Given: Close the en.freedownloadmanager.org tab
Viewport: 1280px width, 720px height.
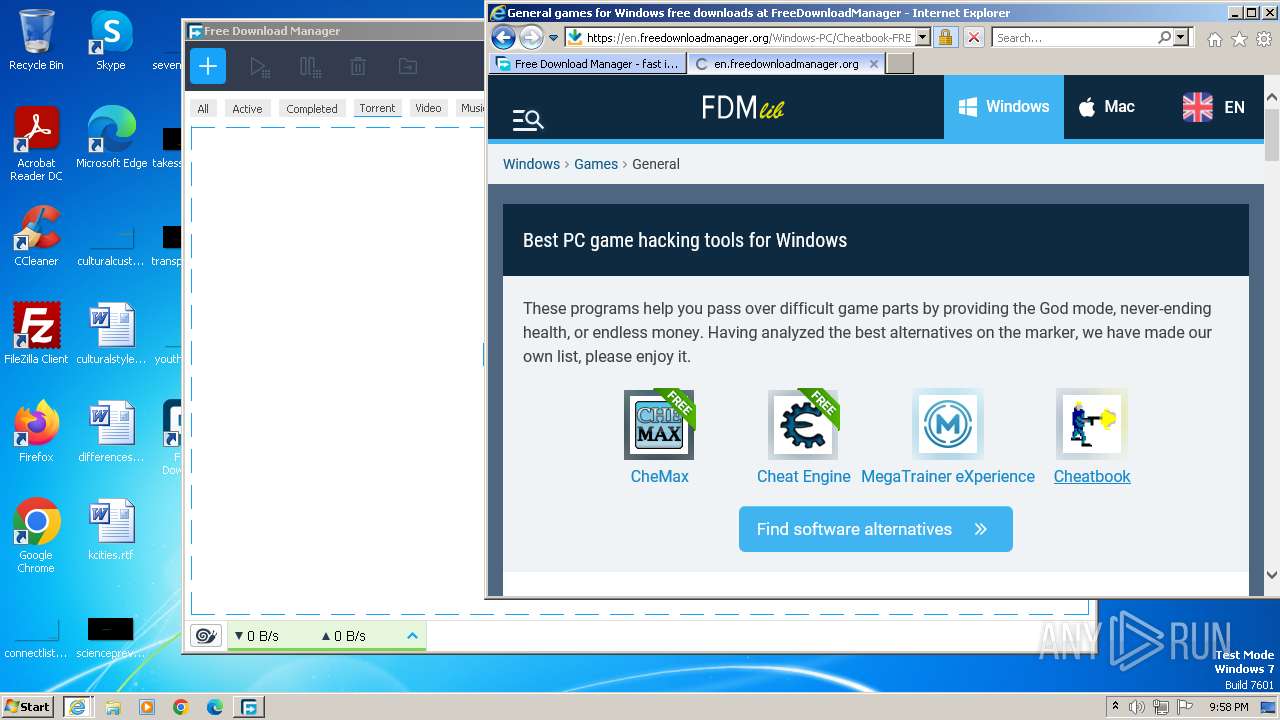Looking at the screenshot, I should tap(873, 63).
